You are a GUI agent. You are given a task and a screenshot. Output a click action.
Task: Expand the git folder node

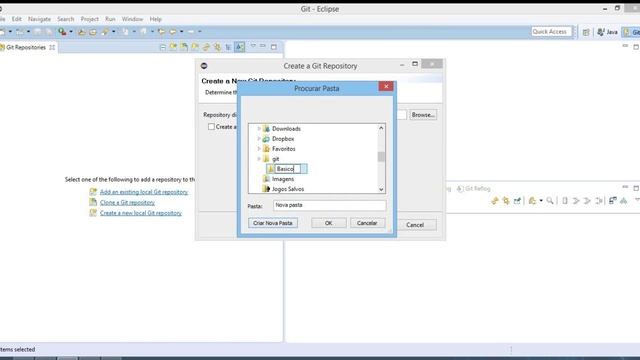coord(259,159)
